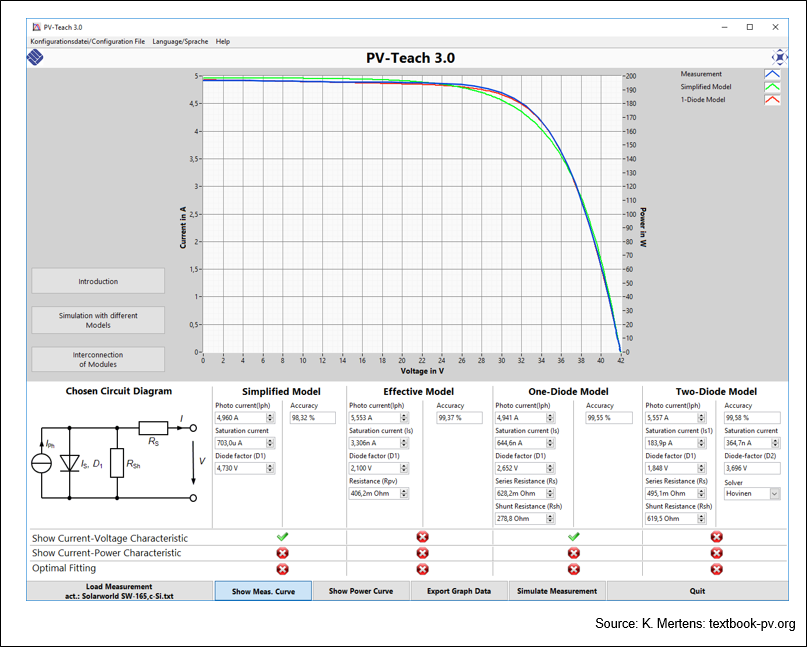807x647 pixels.
Task: Click the blue solar module logo icon
Action: coord(35,57)
